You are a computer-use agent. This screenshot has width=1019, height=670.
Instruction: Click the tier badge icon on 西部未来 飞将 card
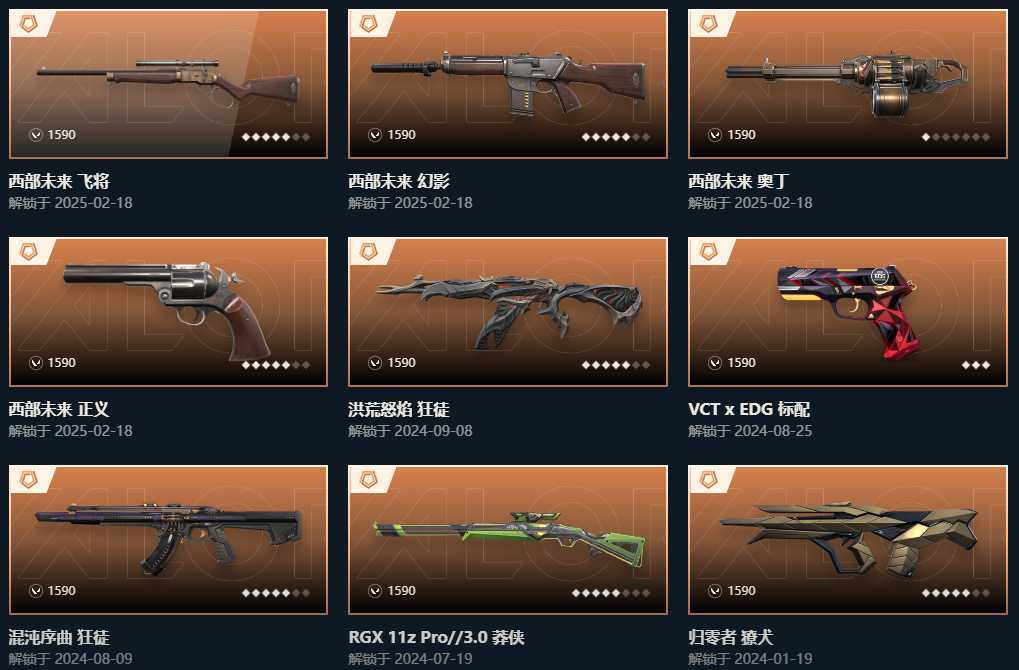pyautogui.click(x=29, y=25)
